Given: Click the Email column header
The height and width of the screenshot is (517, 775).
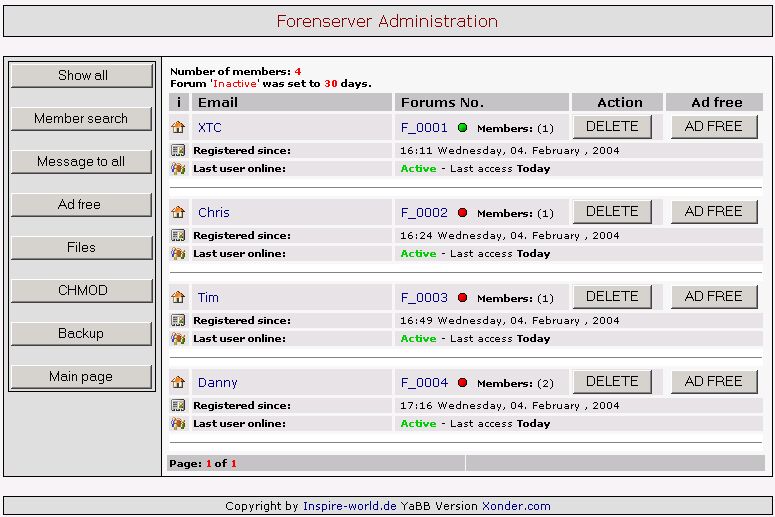Looking at the screenshot, I should click(x=292, y=102).
